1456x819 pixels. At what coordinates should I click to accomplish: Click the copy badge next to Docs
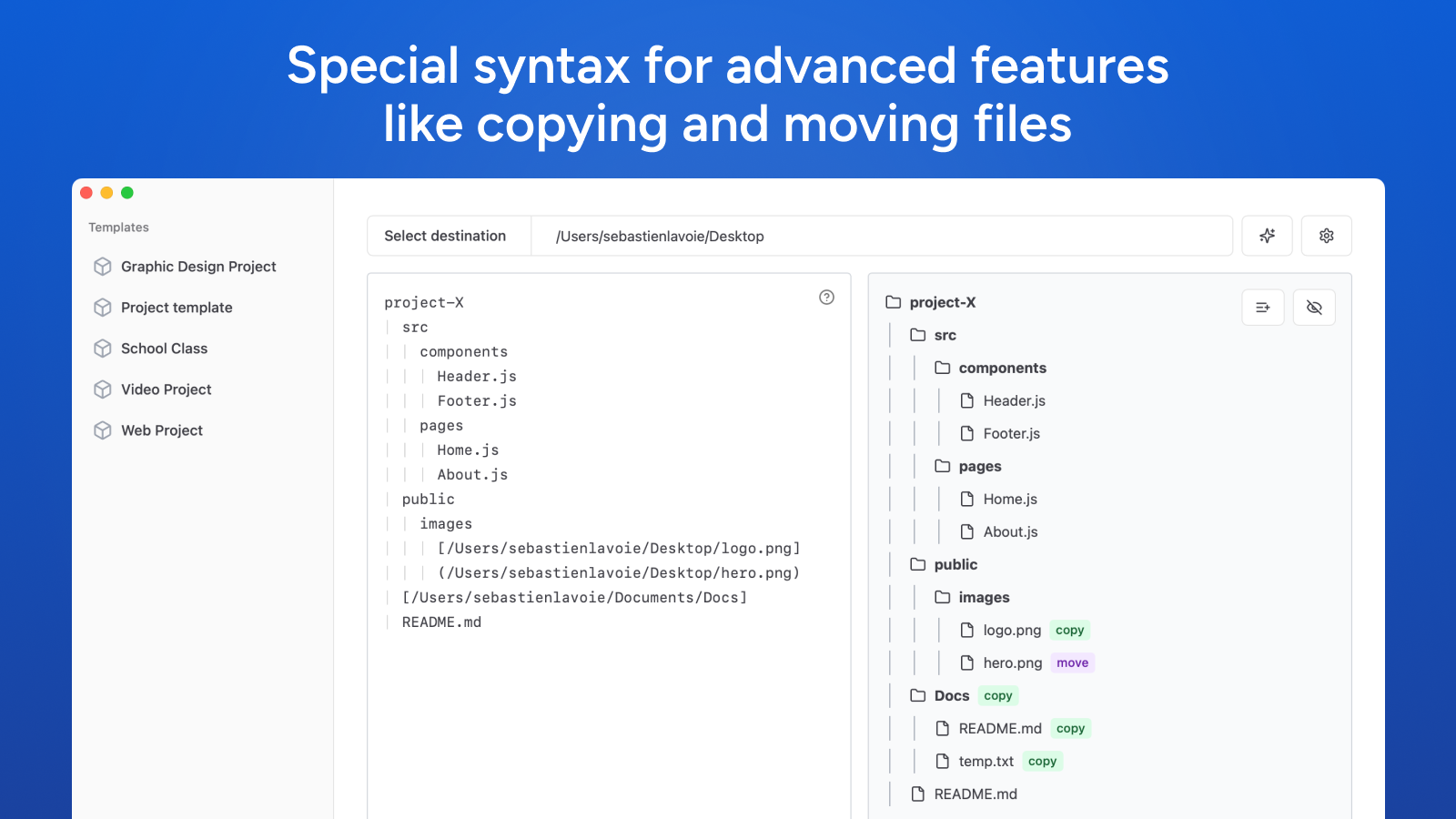[998, 695]
